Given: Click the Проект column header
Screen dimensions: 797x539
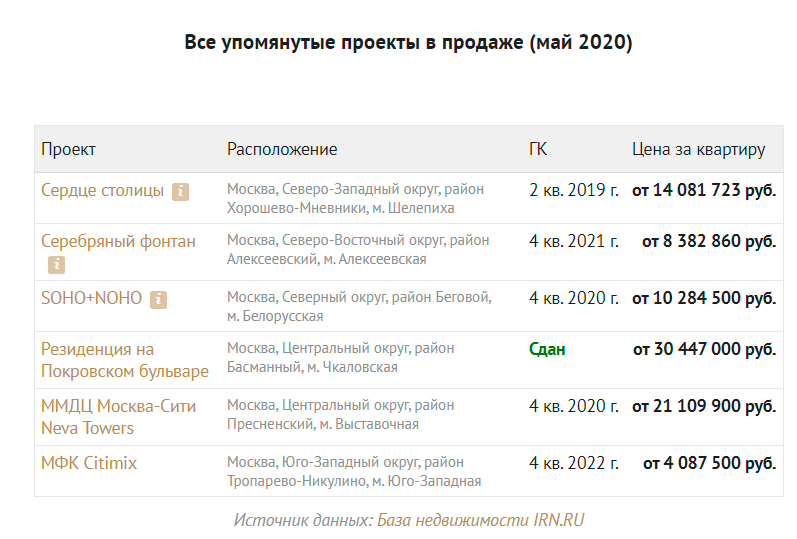Looking at the screenshot, I should tap(68, 149).
